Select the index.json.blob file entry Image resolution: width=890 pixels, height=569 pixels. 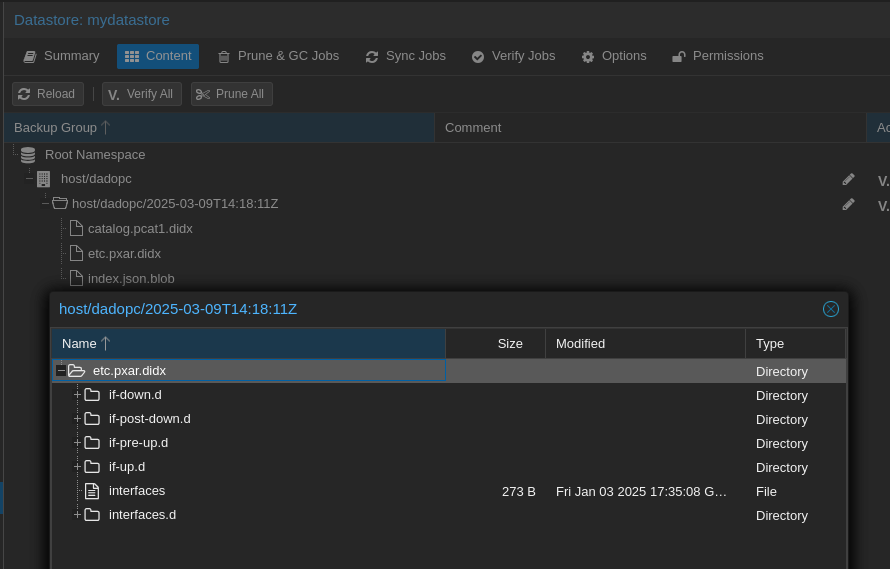[x=131, y=278]
